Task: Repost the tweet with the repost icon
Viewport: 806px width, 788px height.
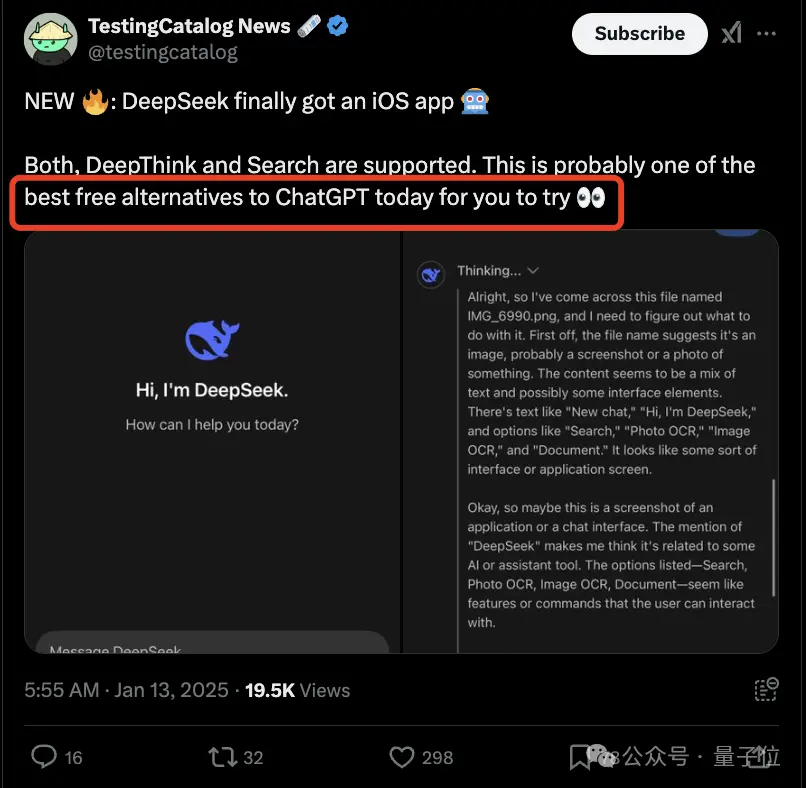Action: point(222,757)
